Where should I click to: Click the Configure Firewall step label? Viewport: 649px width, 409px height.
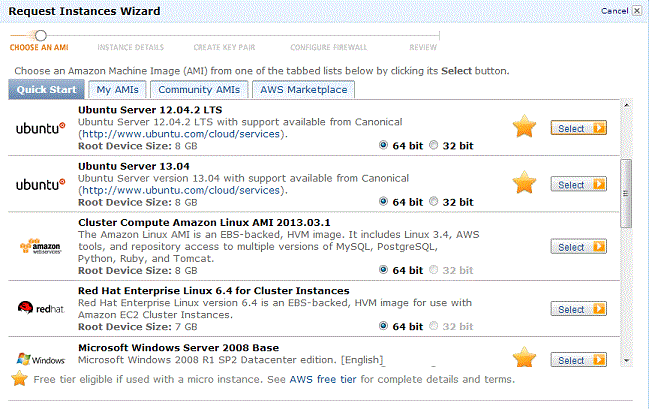point(329,48)
